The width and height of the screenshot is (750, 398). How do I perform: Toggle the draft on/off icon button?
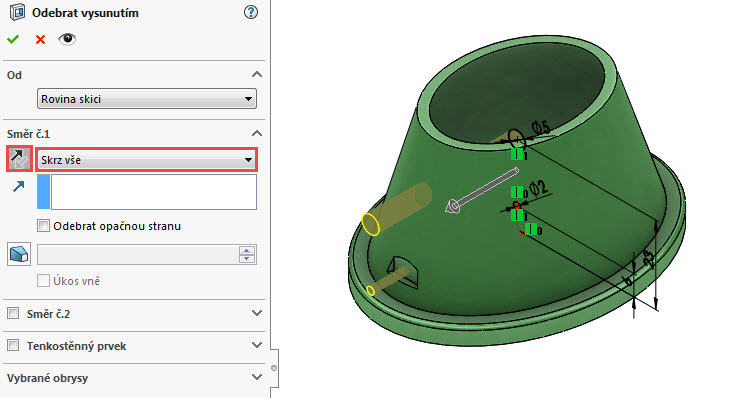[19, 254]
